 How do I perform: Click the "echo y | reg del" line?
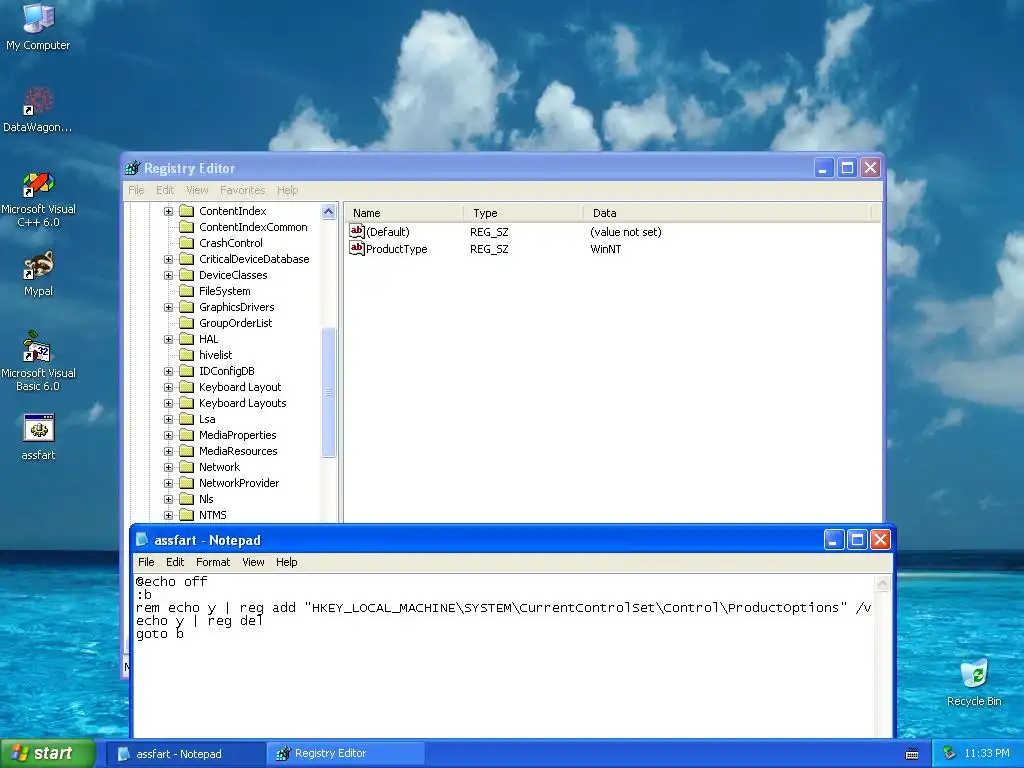(x=199, y=620)
